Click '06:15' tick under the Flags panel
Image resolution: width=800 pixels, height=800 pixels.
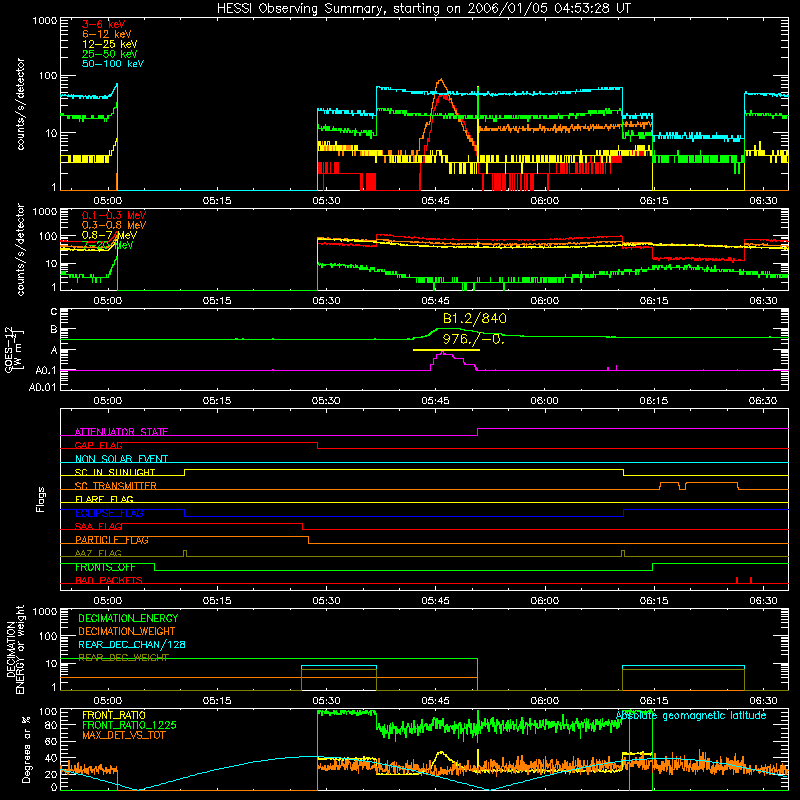[x=654, y=601]
